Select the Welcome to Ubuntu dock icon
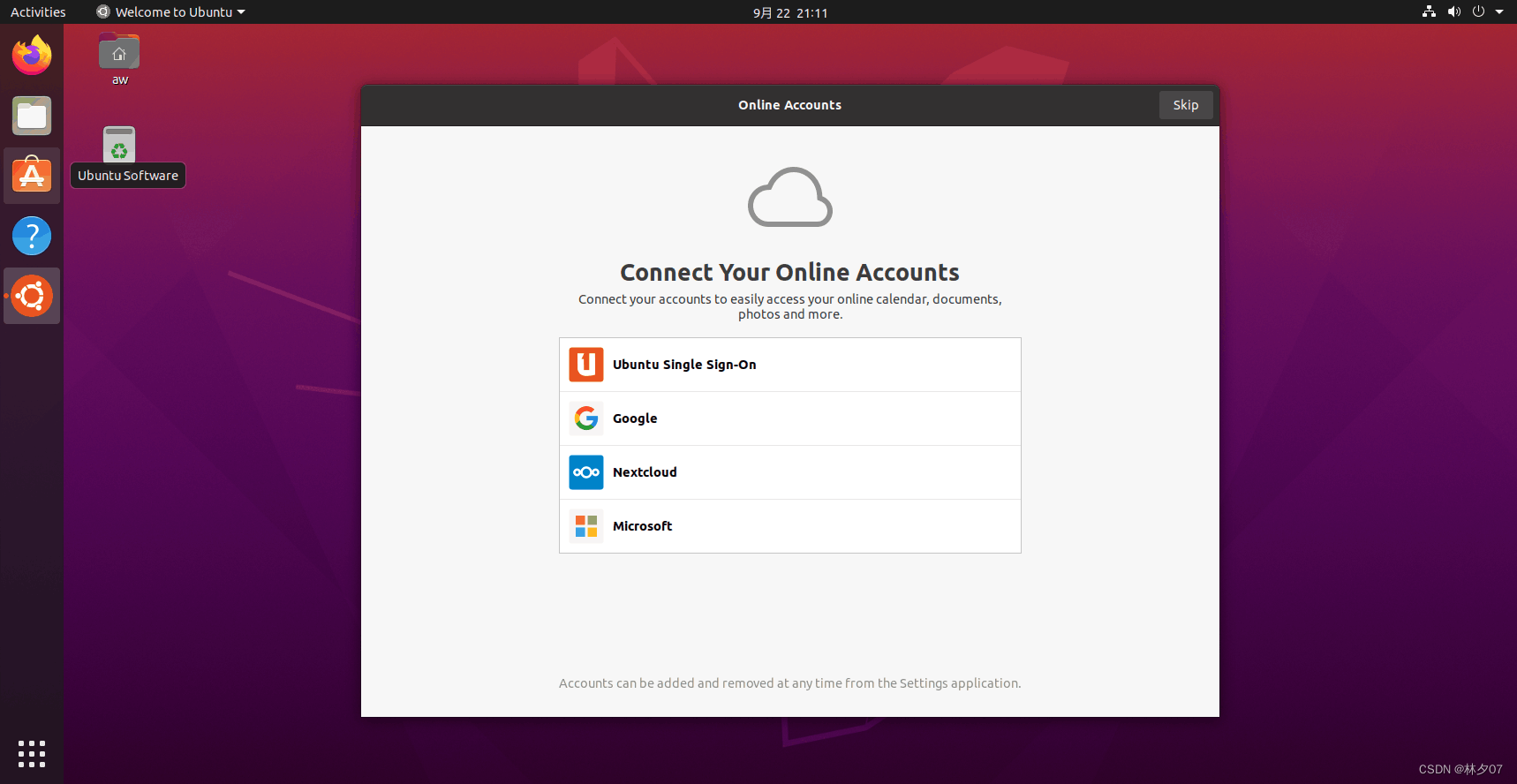This screenshot has width=1517, height=784. tap(32, 296)
